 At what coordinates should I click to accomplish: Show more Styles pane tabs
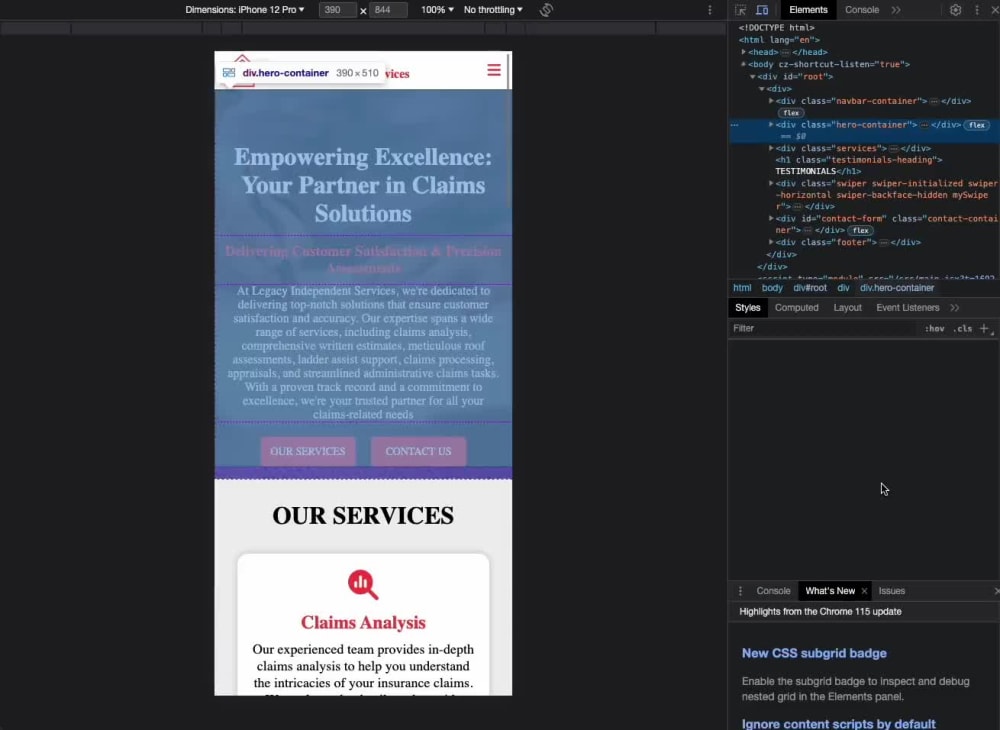[954, 307]
